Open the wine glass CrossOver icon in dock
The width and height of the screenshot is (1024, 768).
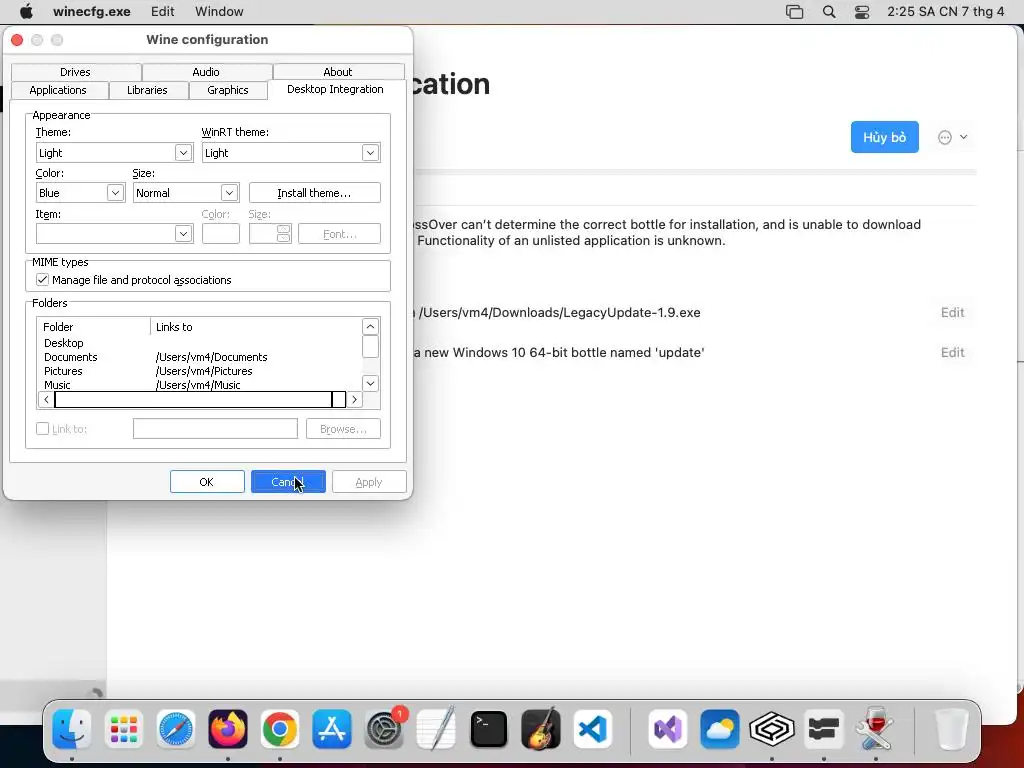(876, 729)
